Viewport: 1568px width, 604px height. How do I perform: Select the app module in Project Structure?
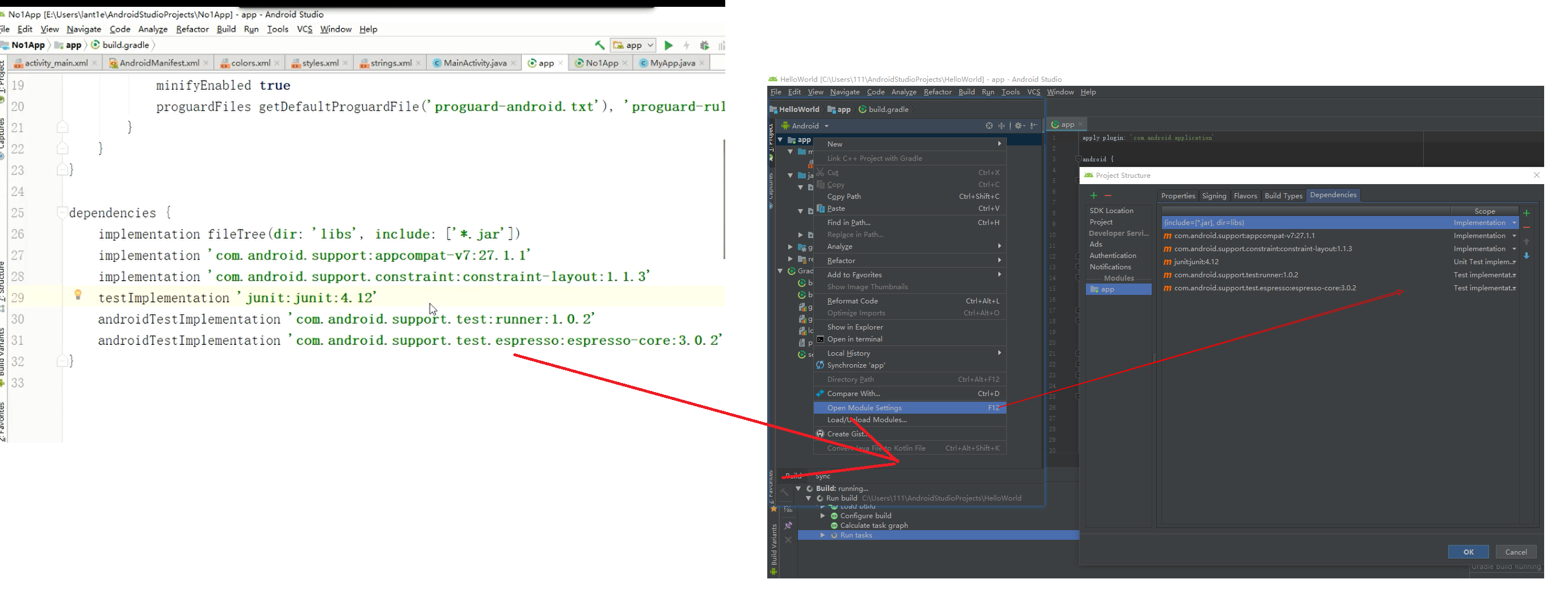[1118, 289]
